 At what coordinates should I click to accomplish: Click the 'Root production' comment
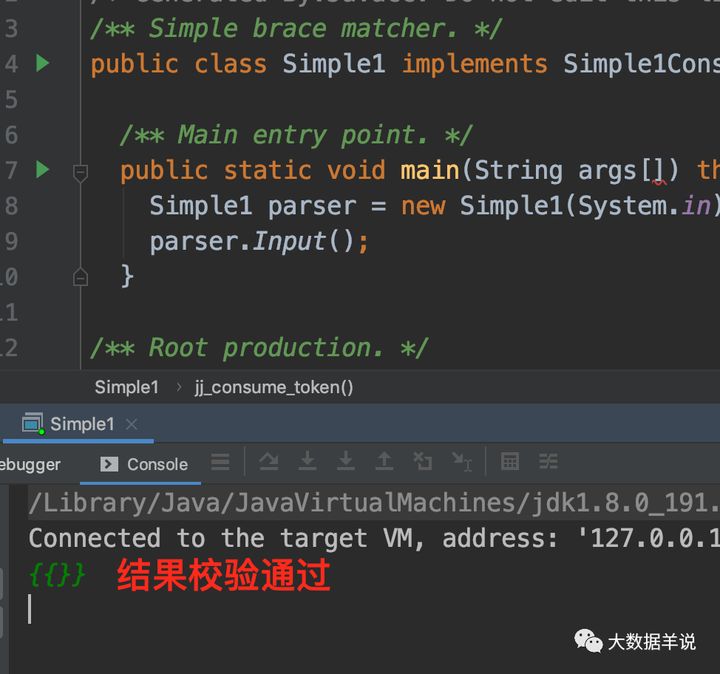[259, 348]
